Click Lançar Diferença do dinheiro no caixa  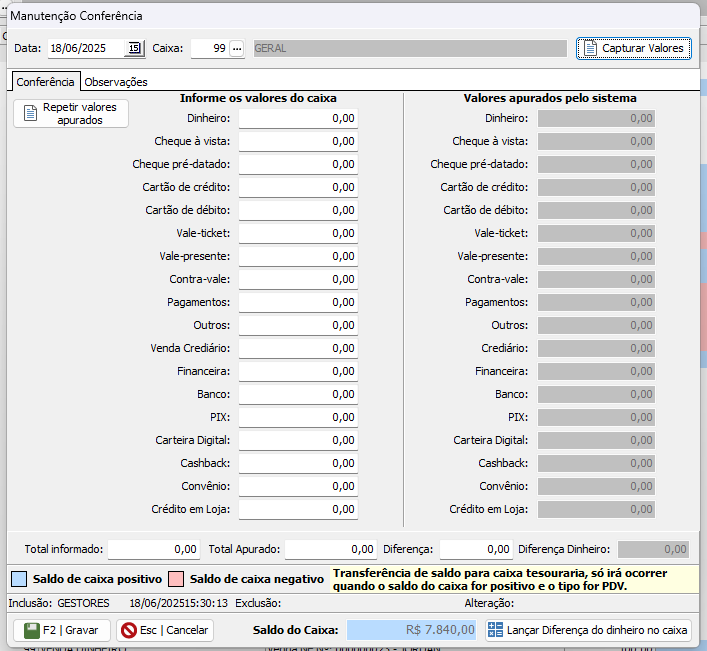point(588,630)
